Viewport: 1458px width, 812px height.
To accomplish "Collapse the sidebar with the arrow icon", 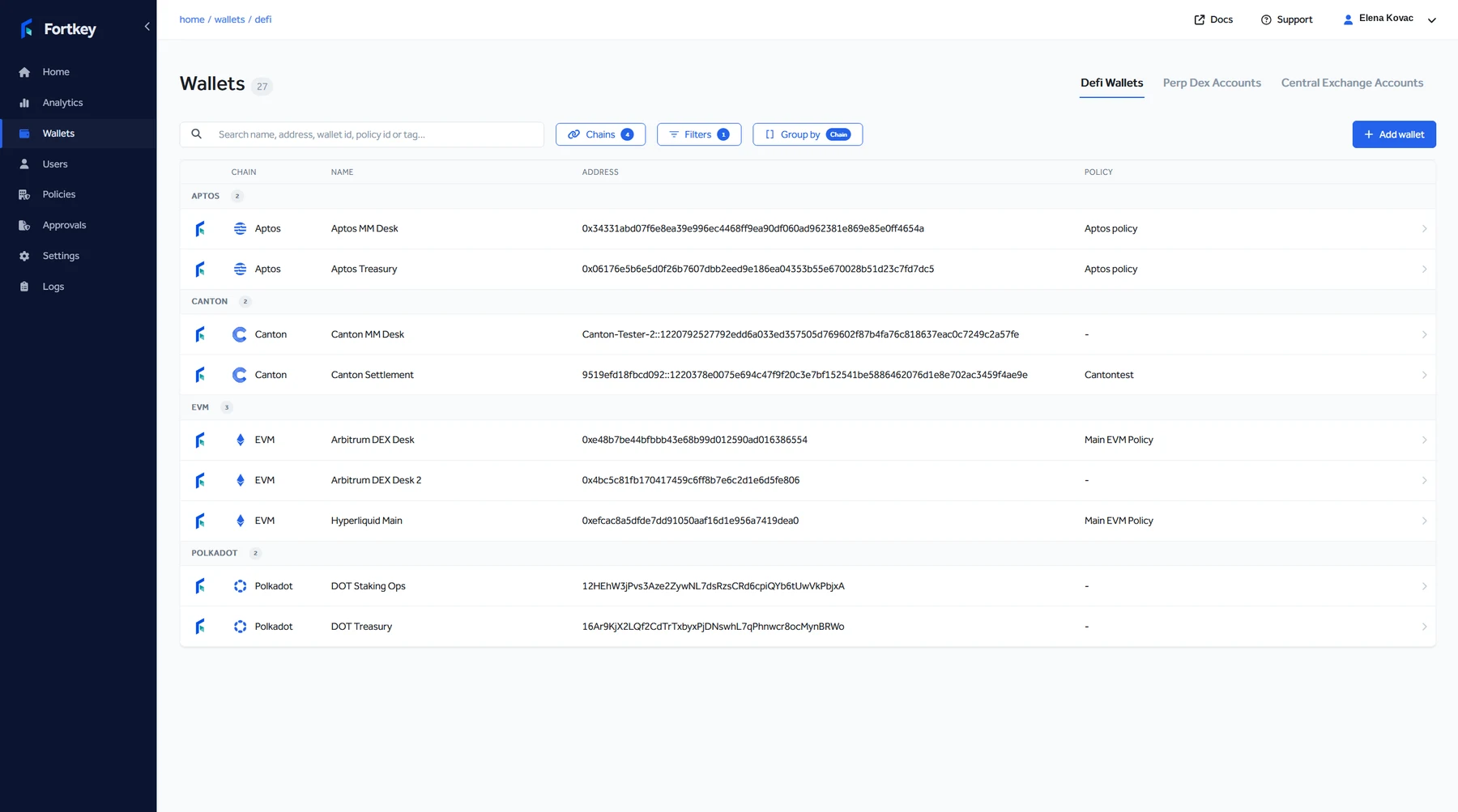I will coord(147,27).
